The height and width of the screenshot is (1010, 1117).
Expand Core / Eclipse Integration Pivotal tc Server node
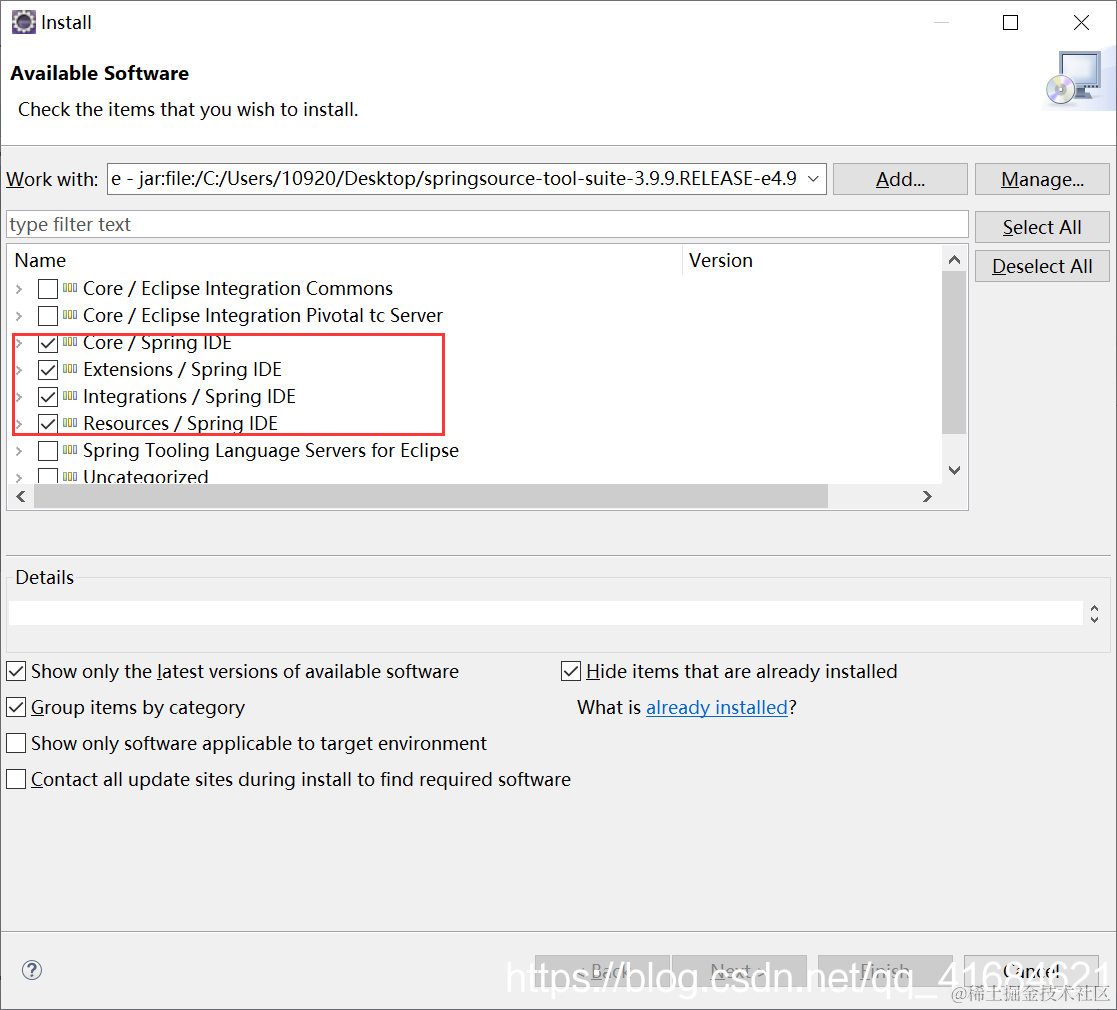19,316
